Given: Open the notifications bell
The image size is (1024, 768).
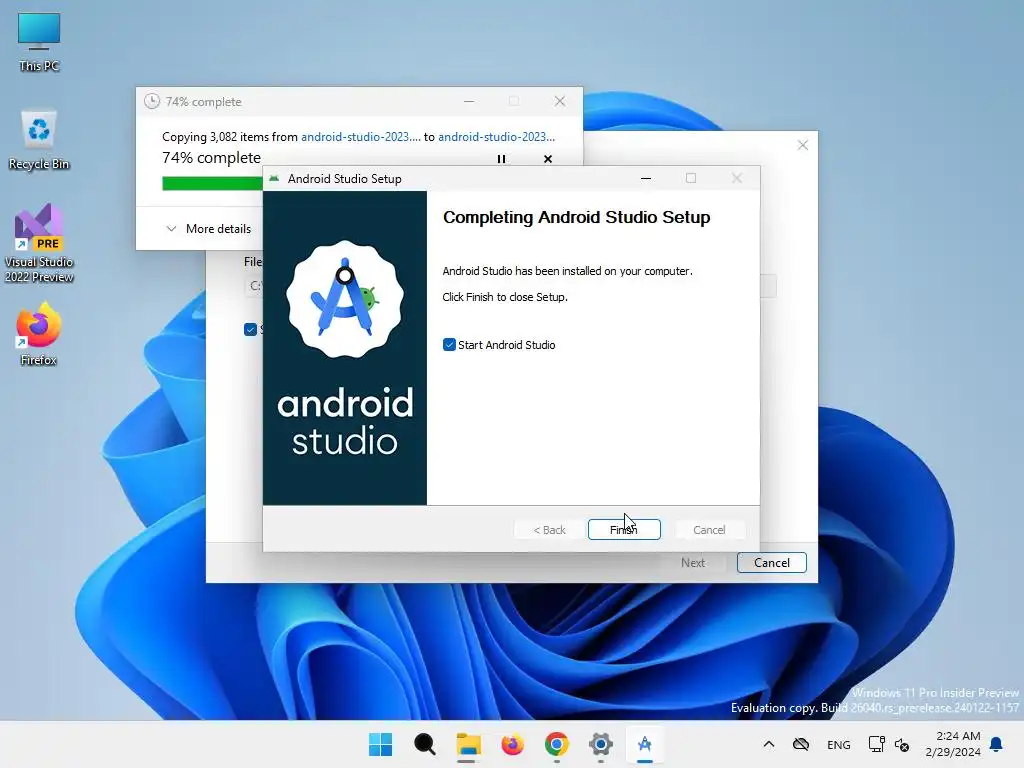Looking at the screenshot, I should tap(996, 744).
